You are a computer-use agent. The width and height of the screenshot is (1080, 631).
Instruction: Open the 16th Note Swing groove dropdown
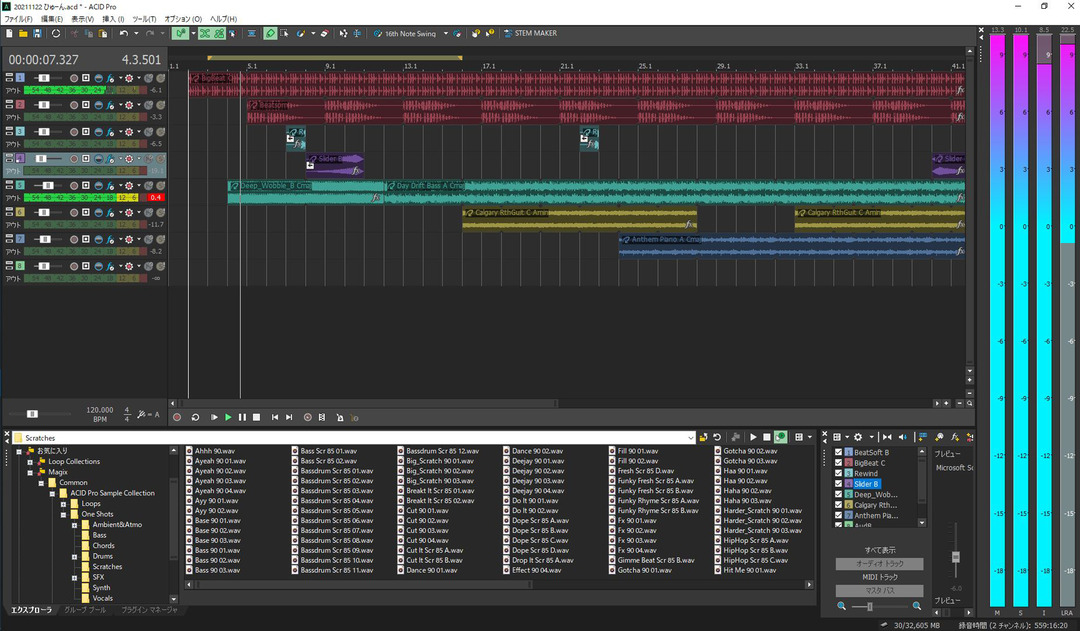tap(446, 33)
